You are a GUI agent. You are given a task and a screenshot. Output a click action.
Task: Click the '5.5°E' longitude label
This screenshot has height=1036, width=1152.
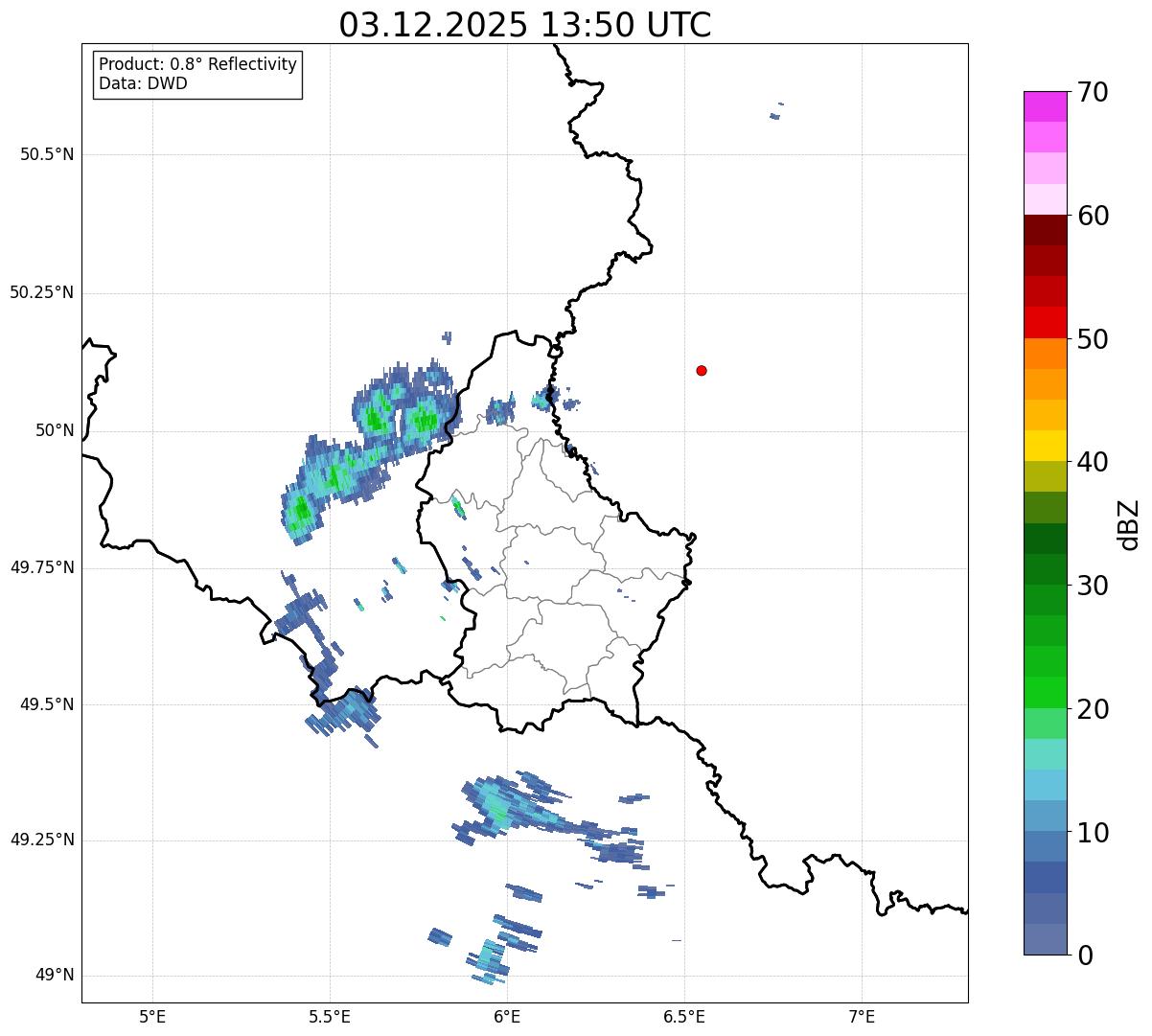pyautogui.click(x=330, y=1016)
